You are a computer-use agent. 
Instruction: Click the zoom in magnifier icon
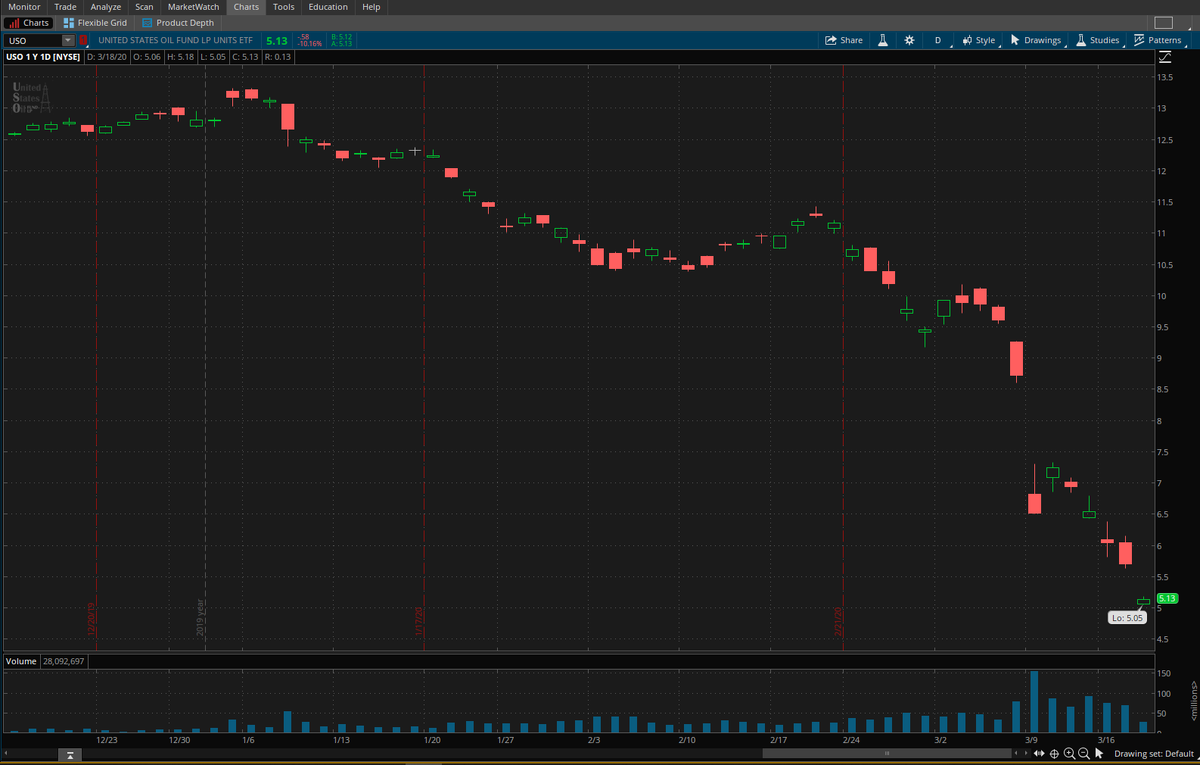pyautogui.click(x=1069, y=754)
